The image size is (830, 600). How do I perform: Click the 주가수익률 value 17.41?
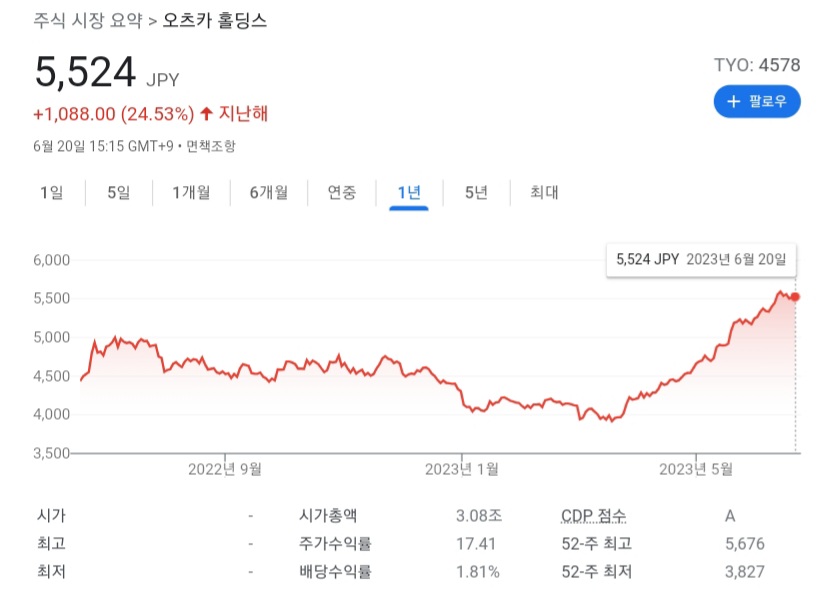pyautogui.click(x=476, y=543)
